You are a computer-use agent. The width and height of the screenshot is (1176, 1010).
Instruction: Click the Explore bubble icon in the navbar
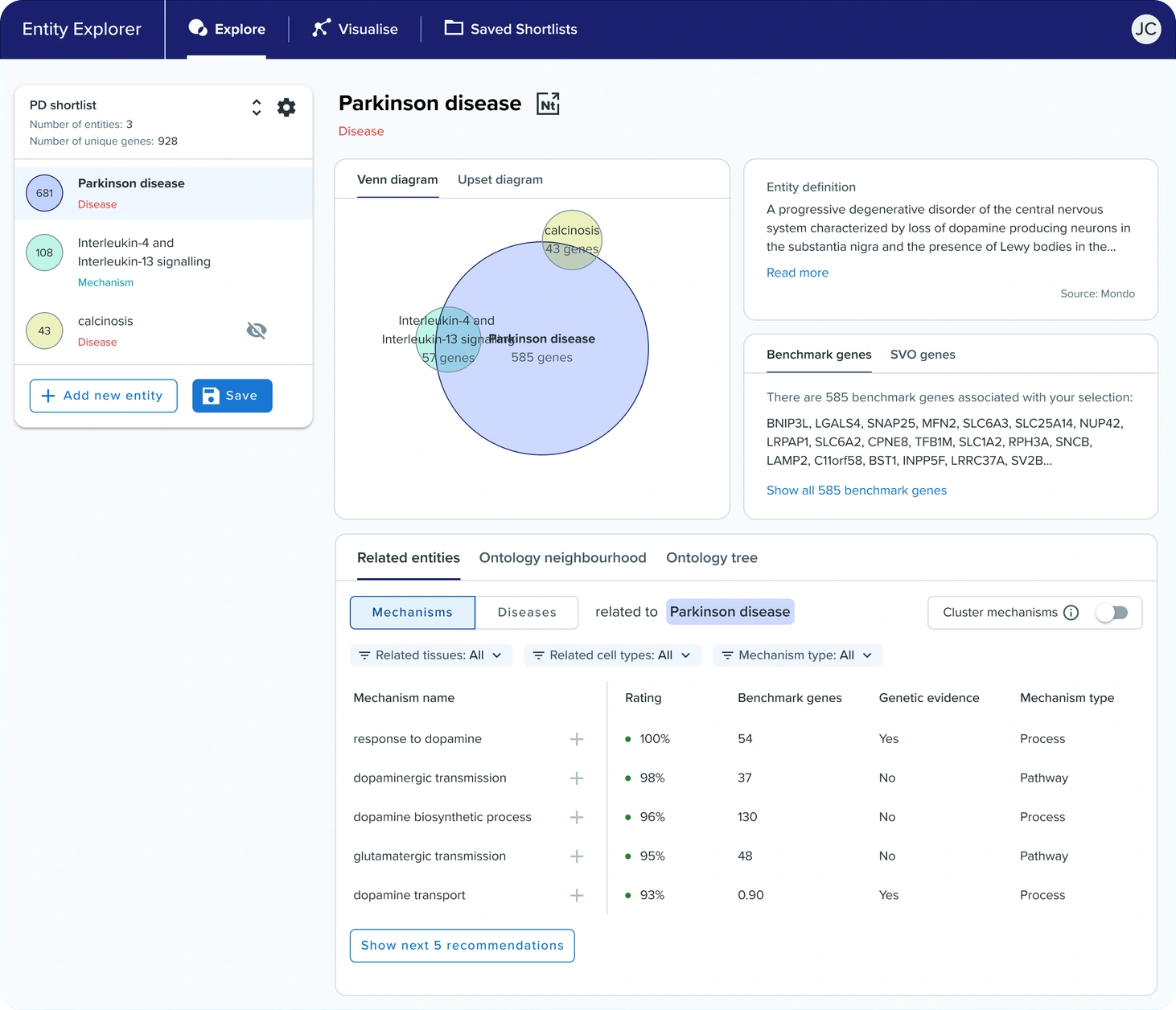click(x=197, y=28)
